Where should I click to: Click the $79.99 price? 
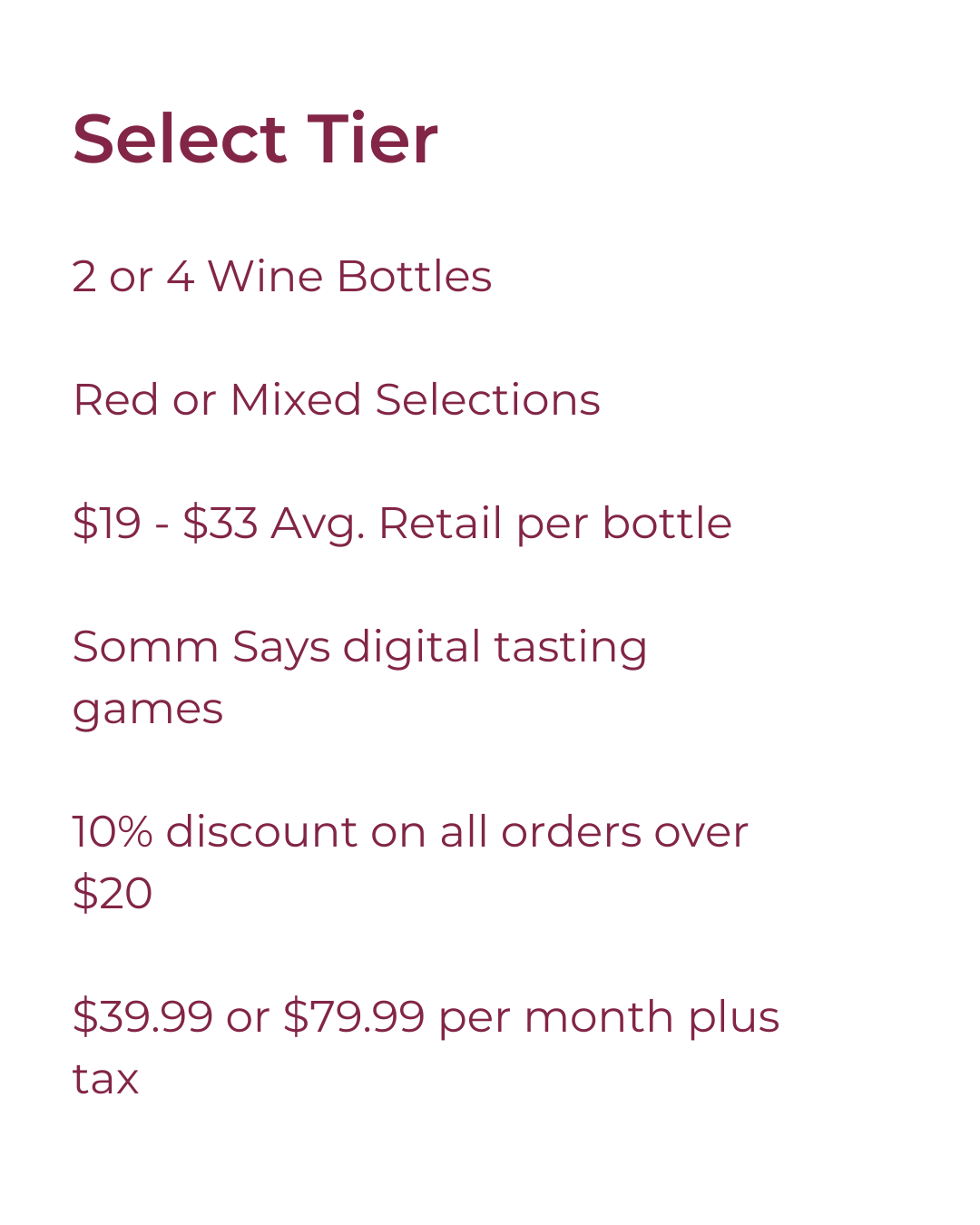pyautogui.click(x=354, y=1016)
